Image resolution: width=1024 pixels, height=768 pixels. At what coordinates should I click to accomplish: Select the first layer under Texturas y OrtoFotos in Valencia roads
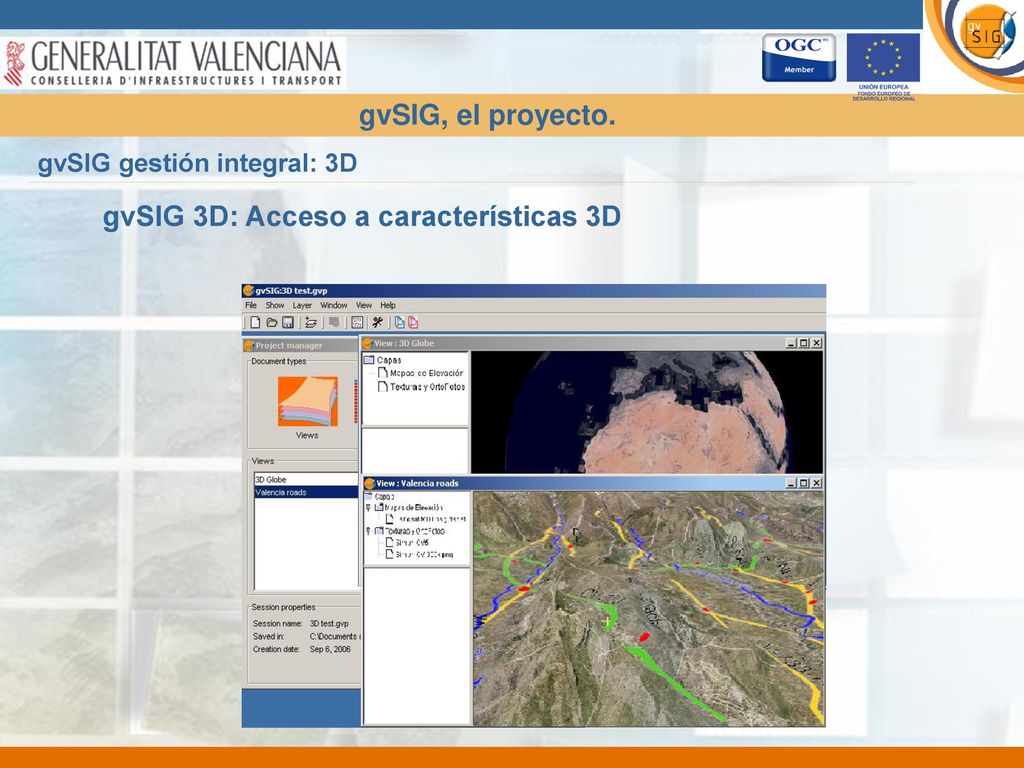click(x=412, y=543)
